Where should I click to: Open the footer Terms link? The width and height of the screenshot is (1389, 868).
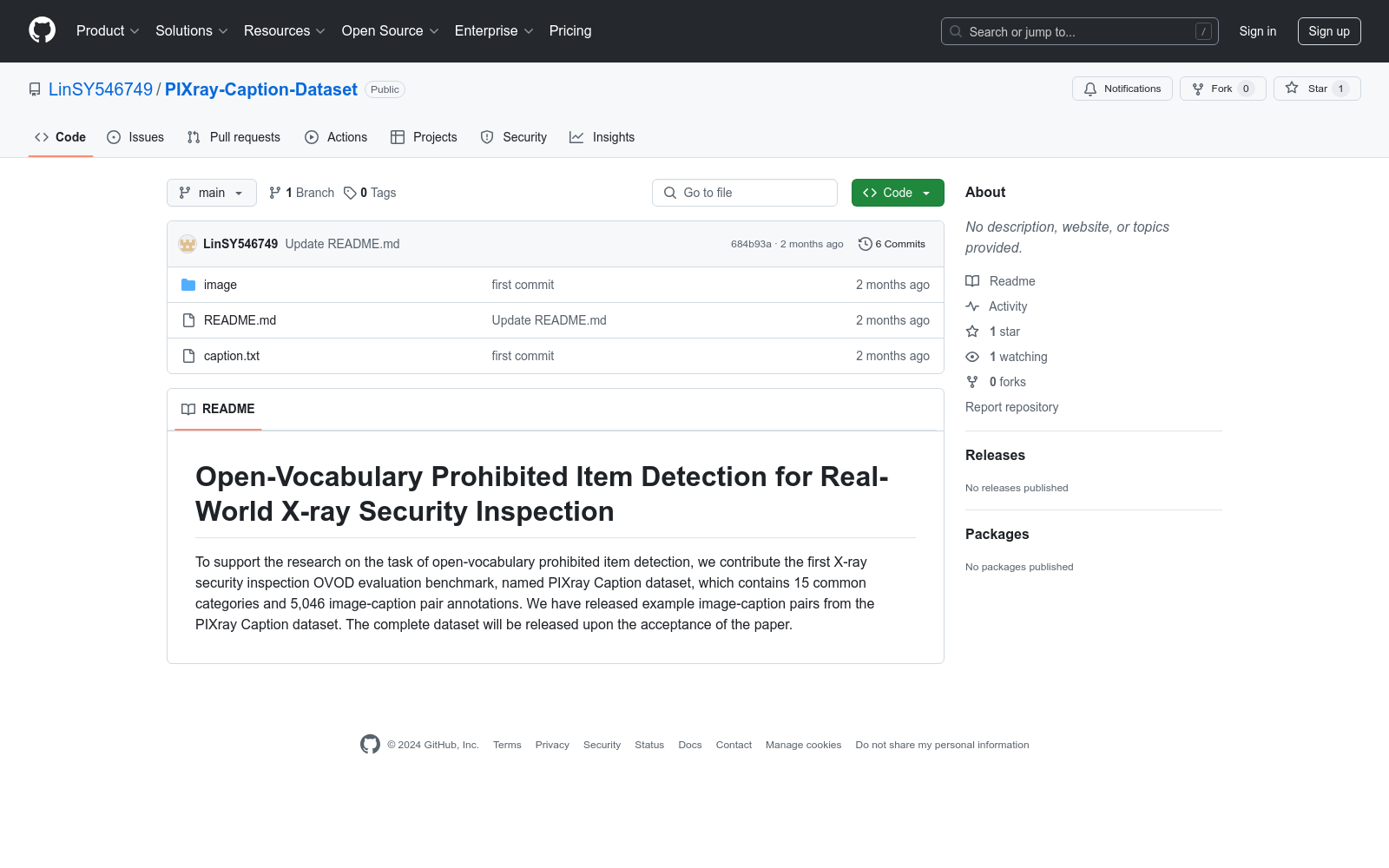coord(507,745)
